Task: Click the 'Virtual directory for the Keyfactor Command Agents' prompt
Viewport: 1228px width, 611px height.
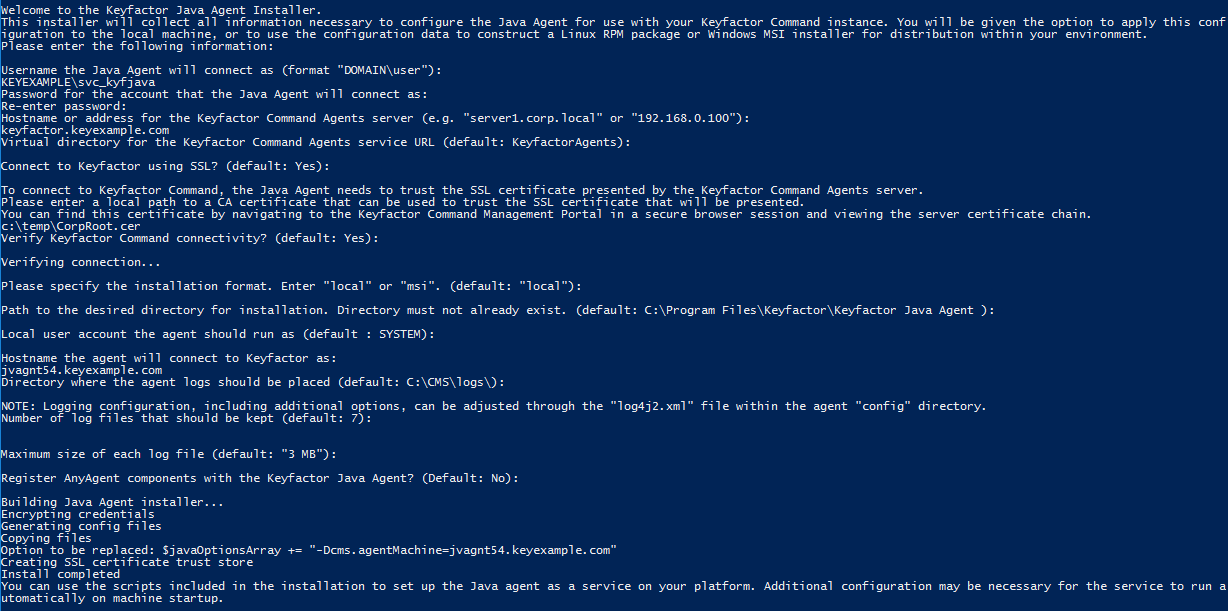Action: coord(317,142)
